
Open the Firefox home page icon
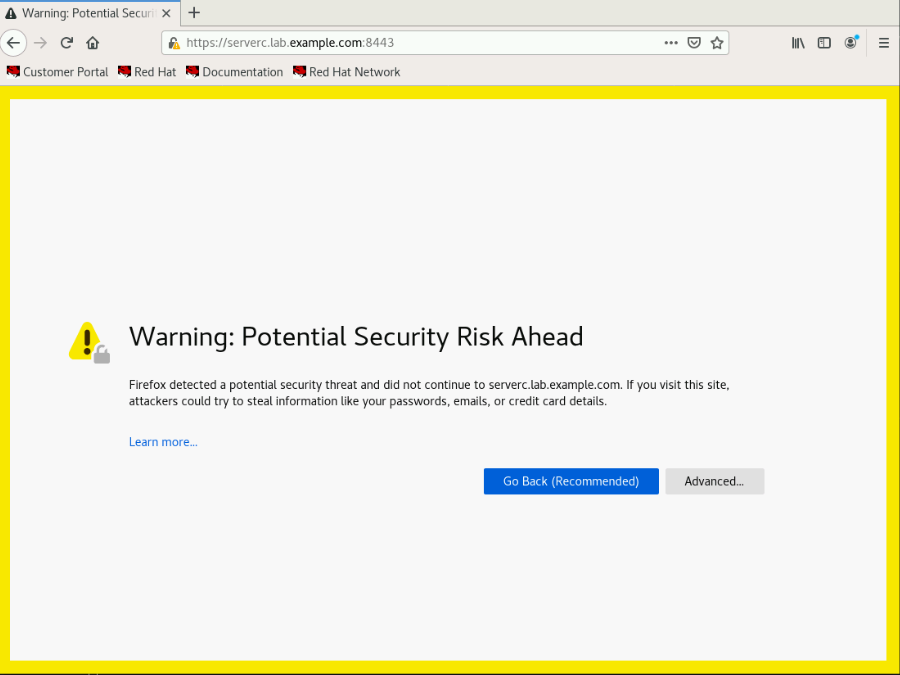click(x=92, y=43)
